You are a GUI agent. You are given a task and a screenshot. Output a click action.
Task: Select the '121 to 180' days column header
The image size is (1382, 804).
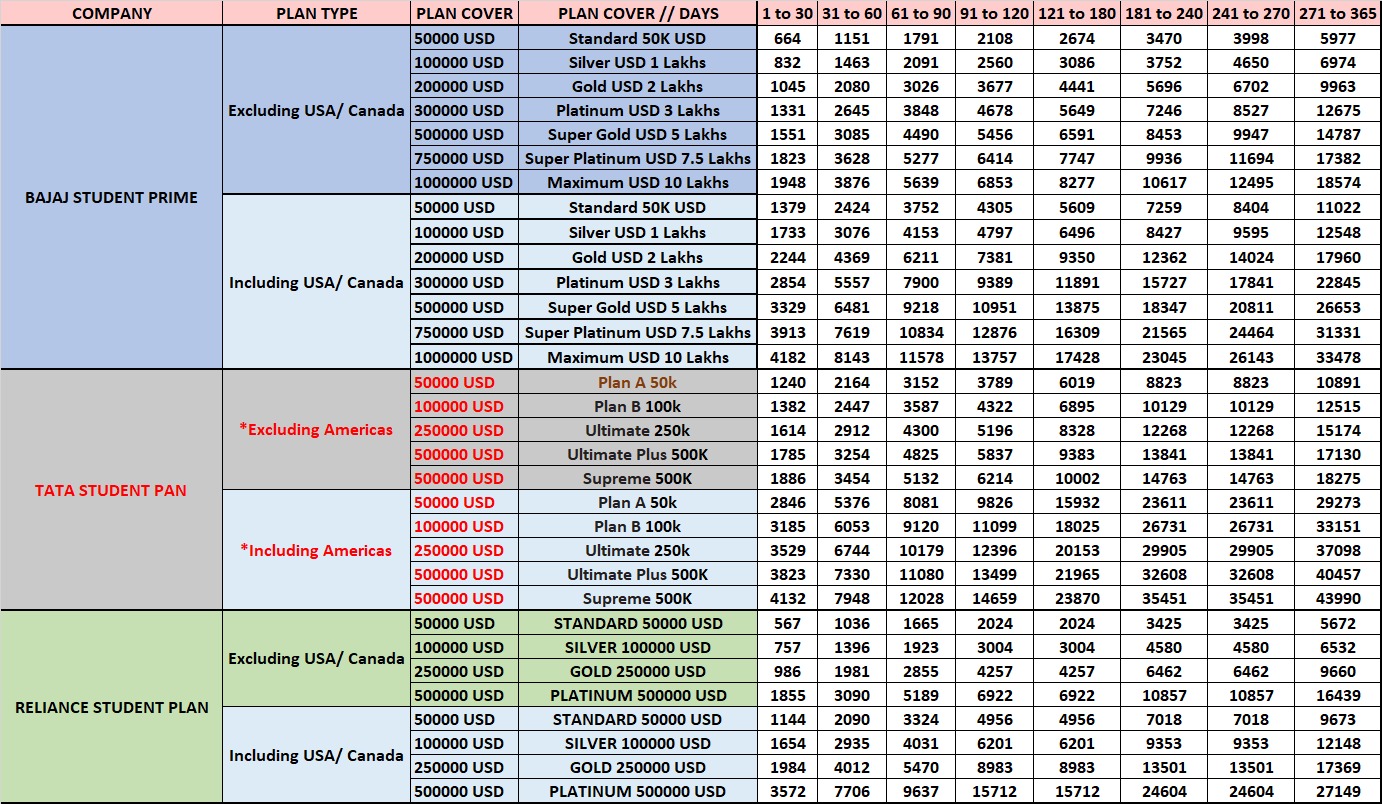1075,14
